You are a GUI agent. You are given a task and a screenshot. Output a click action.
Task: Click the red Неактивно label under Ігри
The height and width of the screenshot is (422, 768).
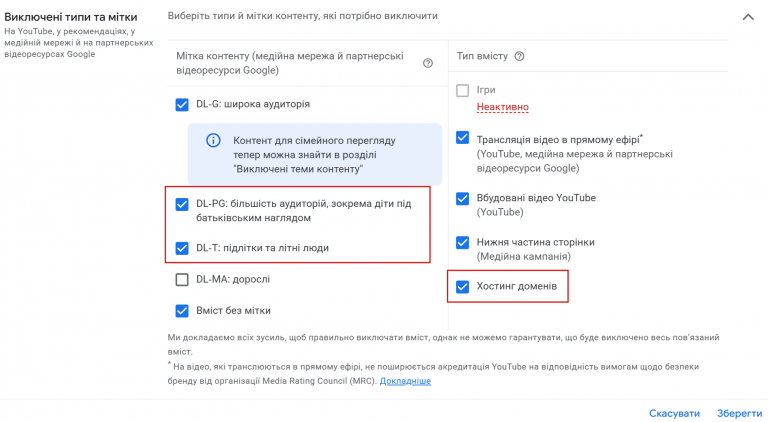[503, 107]
